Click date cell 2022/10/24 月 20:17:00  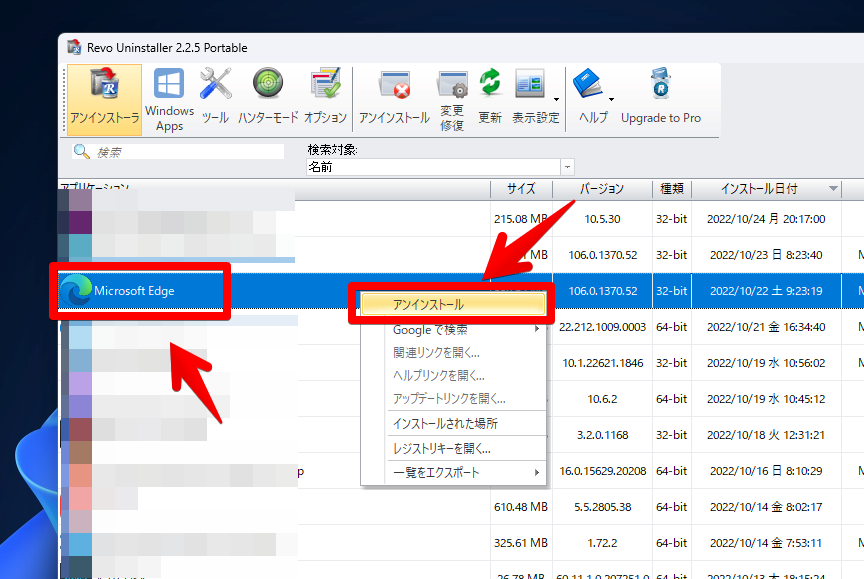tap(766, 219)
